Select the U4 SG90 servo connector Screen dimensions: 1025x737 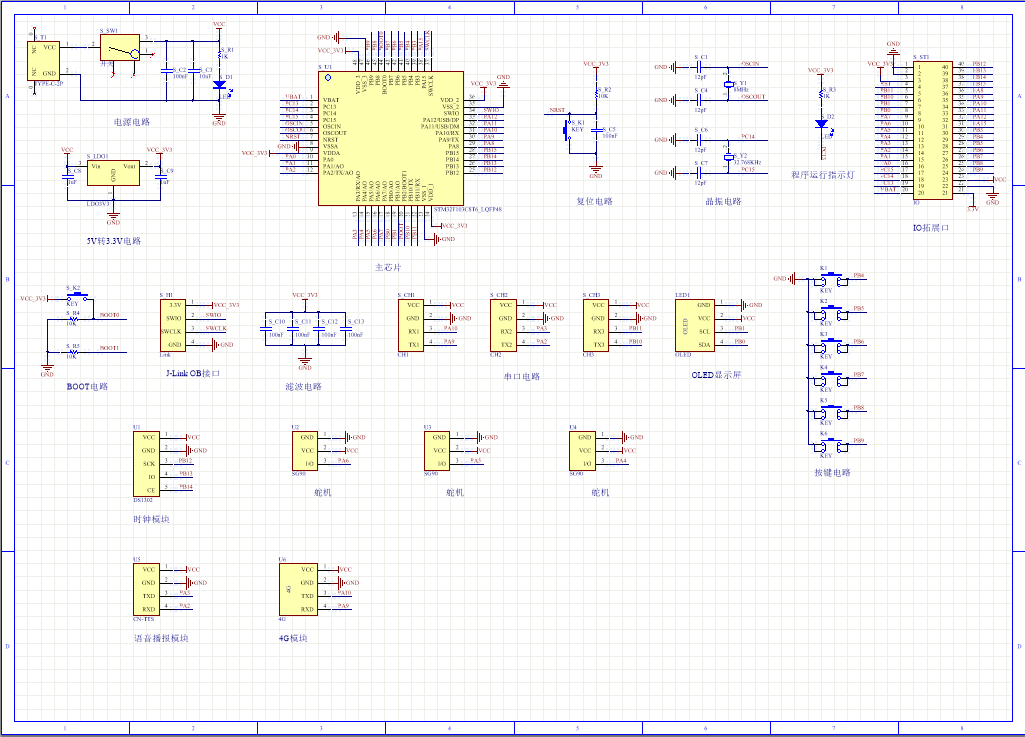582,451
